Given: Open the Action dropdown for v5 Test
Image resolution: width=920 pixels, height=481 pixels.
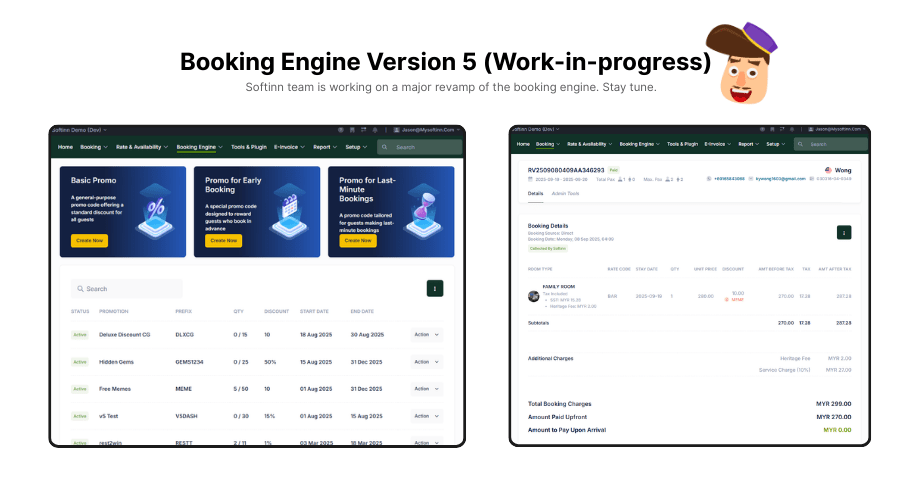Looking at the screenshot, I should click(427, 416).
